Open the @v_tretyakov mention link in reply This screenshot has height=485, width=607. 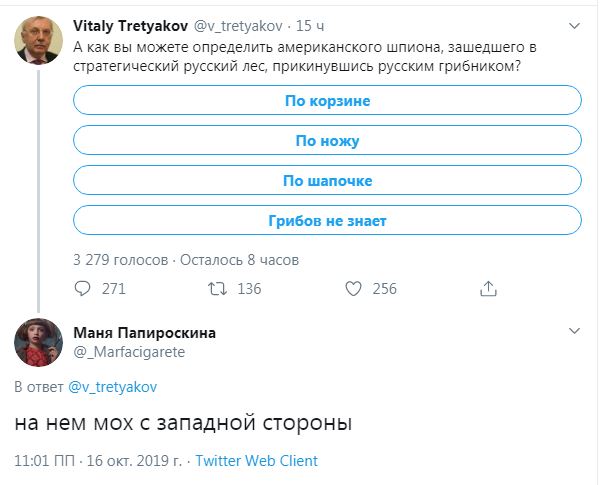pos(112,386)
